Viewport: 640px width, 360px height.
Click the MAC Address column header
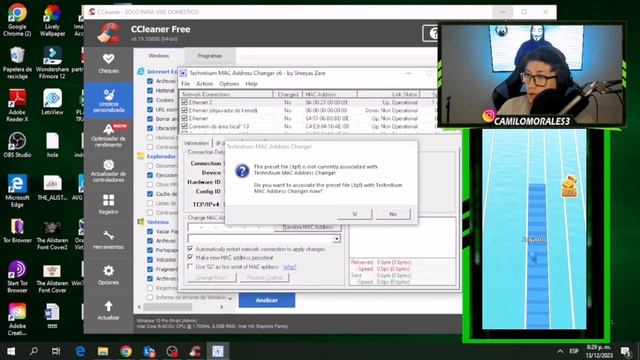coord(330,94)
